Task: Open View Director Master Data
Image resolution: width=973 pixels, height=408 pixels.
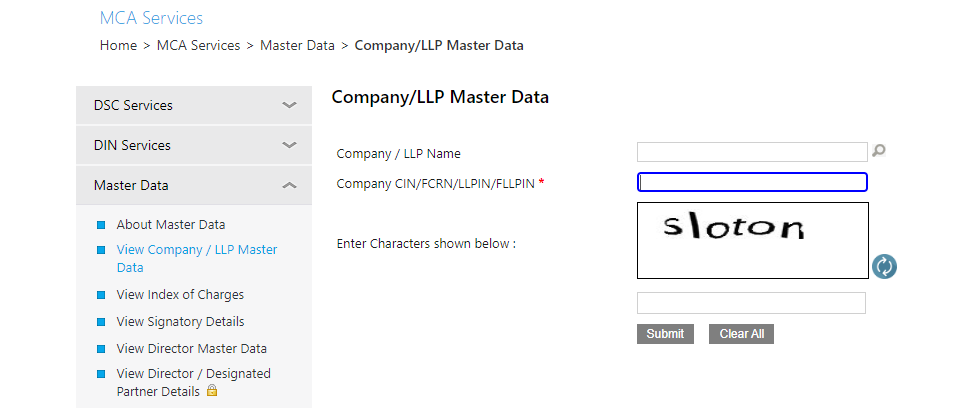Action: pos(191,349)
